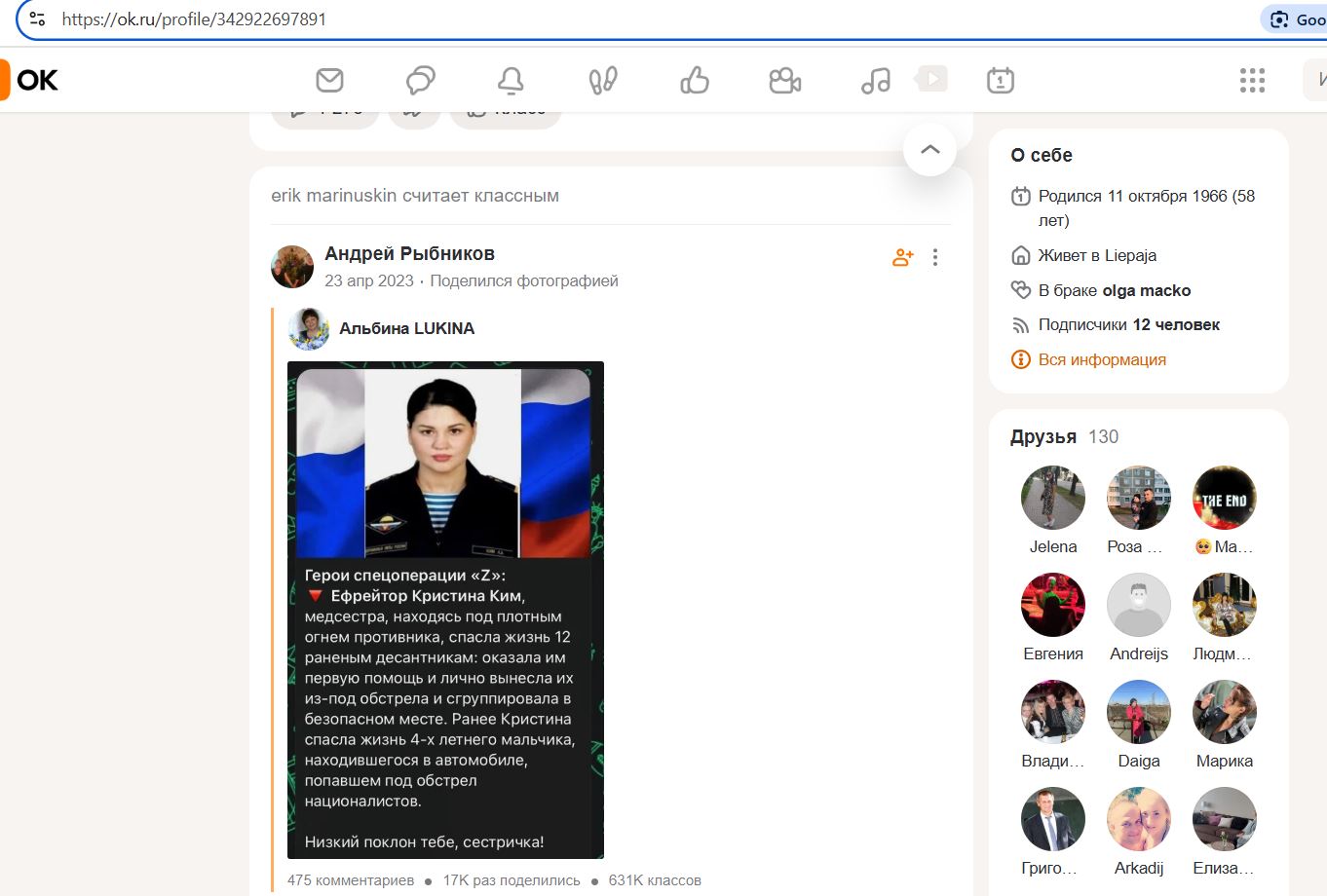Viewport: 1327px width, 896px height.
Task: Open Подписчики 12 человек link
Action: click(x=1129, y=324)
